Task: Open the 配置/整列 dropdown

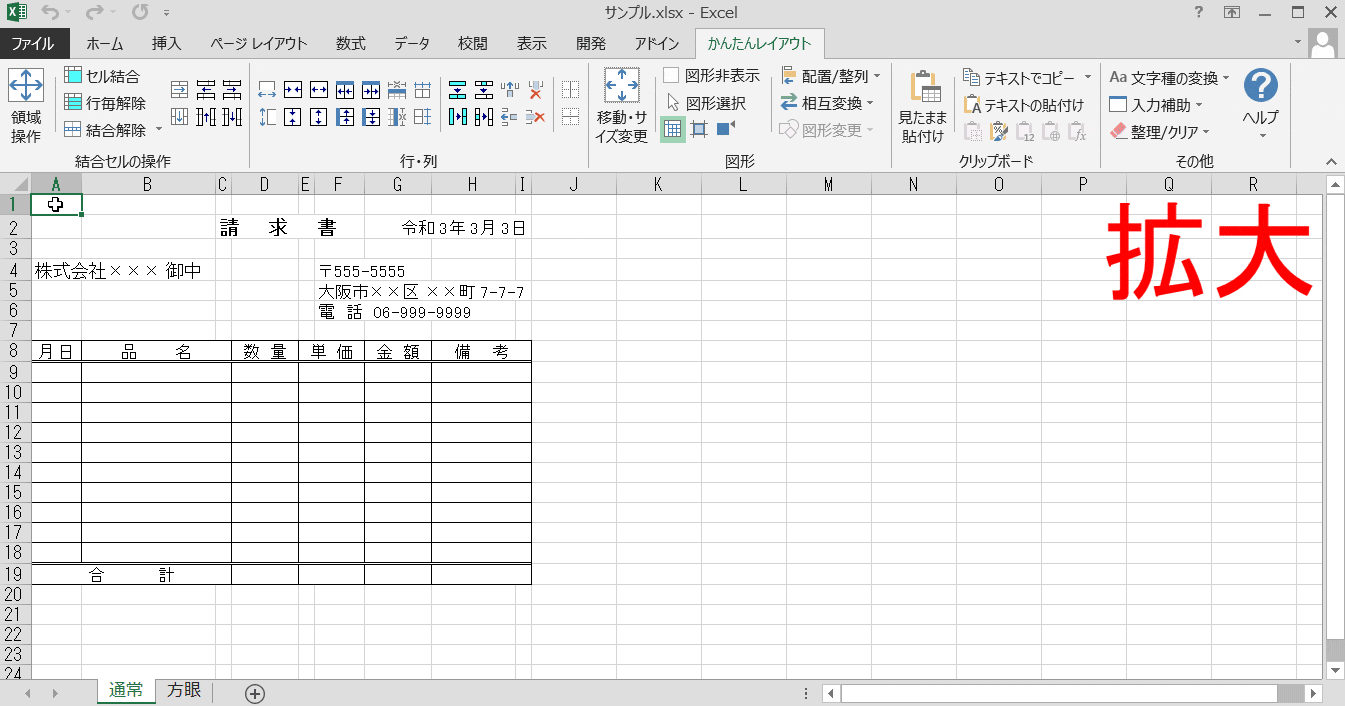Action: 830,76
